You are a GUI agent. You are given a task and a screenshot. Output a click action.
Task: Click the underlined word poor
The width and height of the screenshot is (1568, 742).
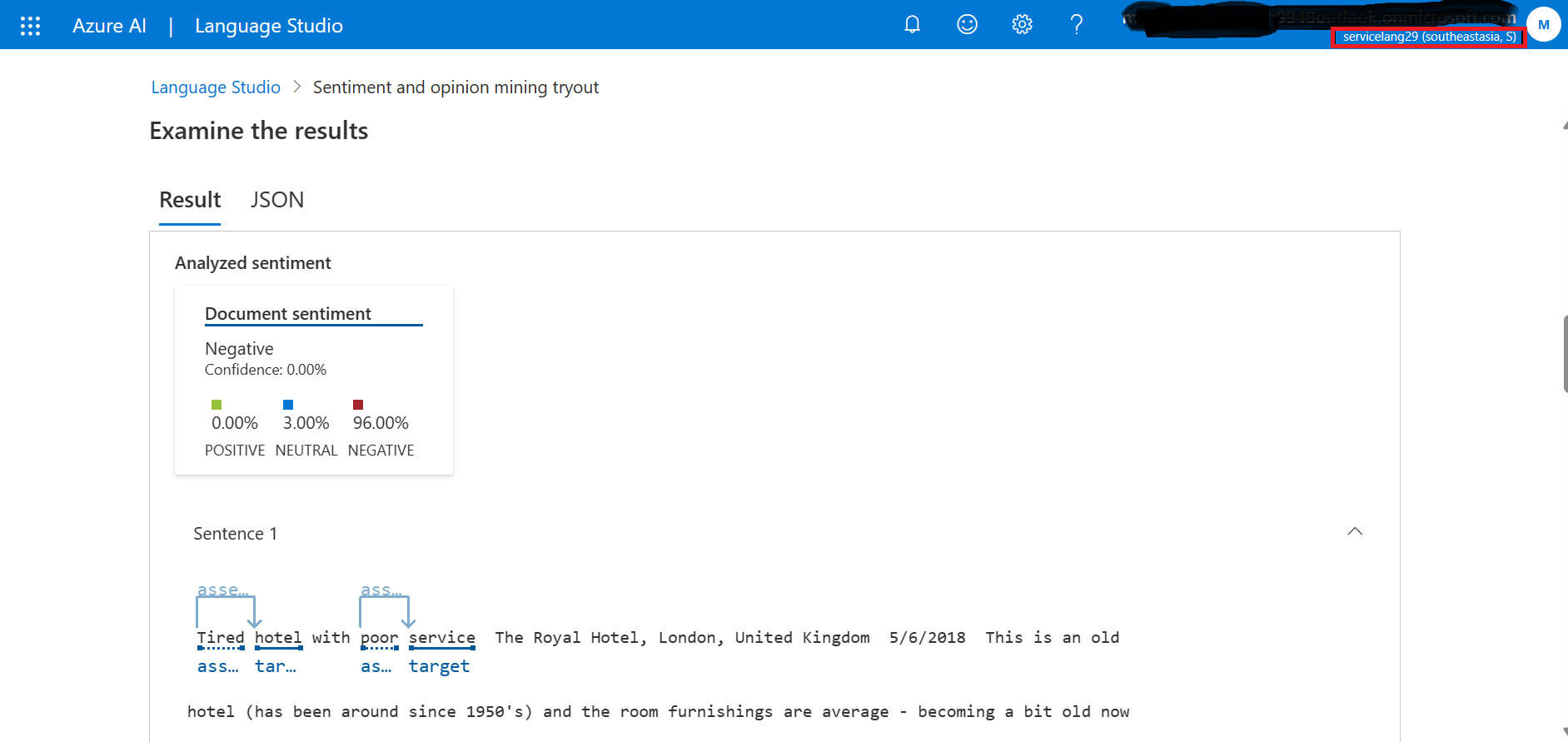[x=380, y=638]
